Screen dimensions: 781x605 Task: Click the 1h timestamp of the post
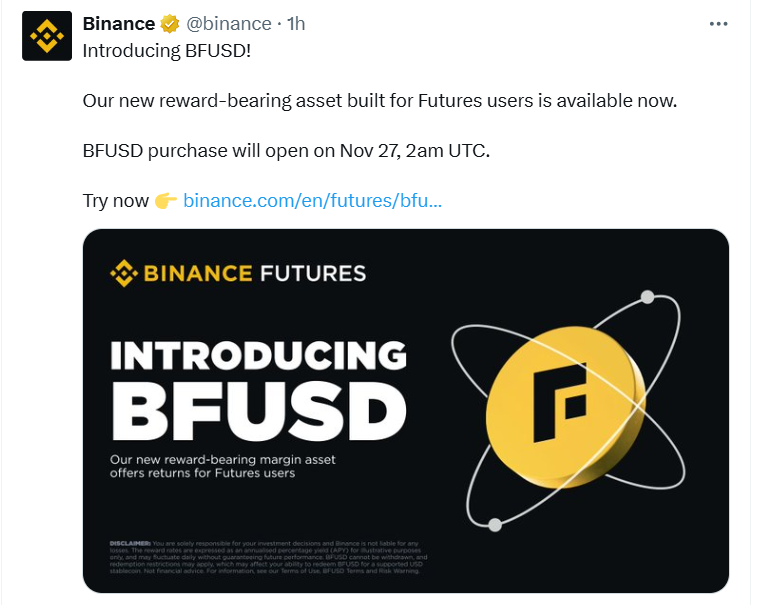pyautogui.click(x=296, y=23)
